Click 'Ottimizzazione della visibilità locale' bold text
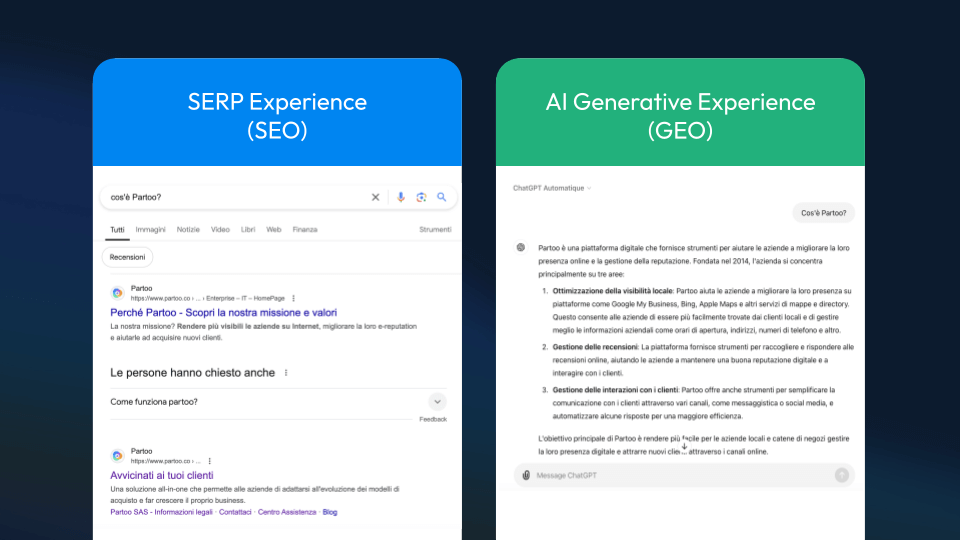The width and height of the screenshot is (960, 540). (x=612, y=291)
